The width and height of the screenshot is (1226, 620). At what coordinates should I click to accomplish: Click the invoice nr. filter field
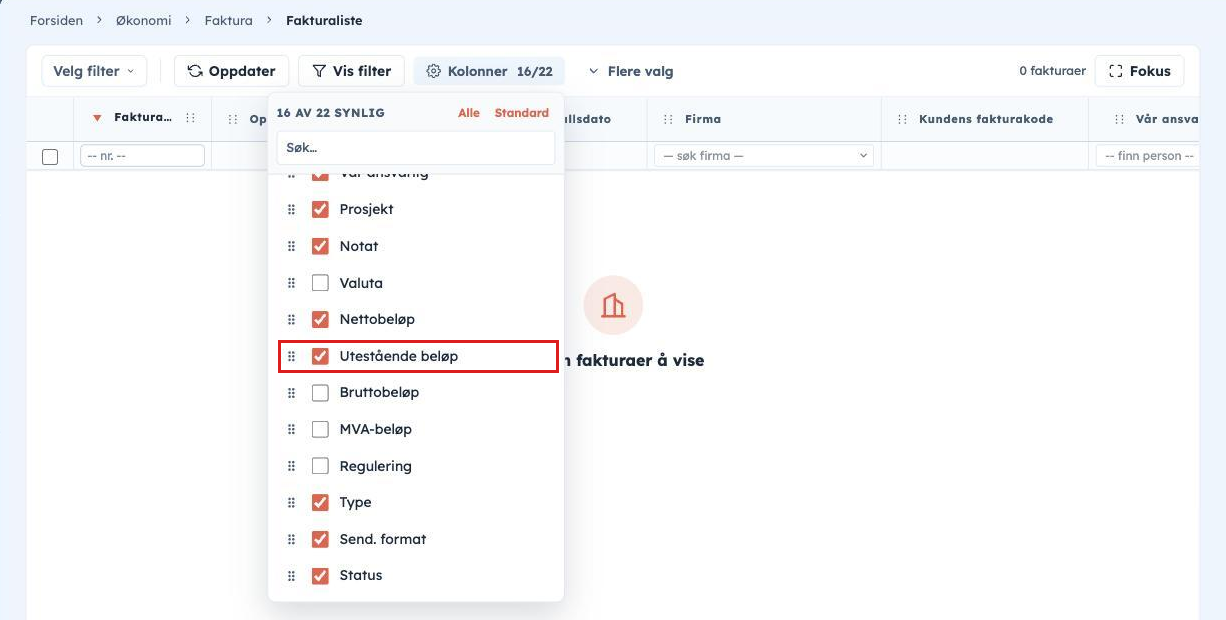tap(143, 156)
